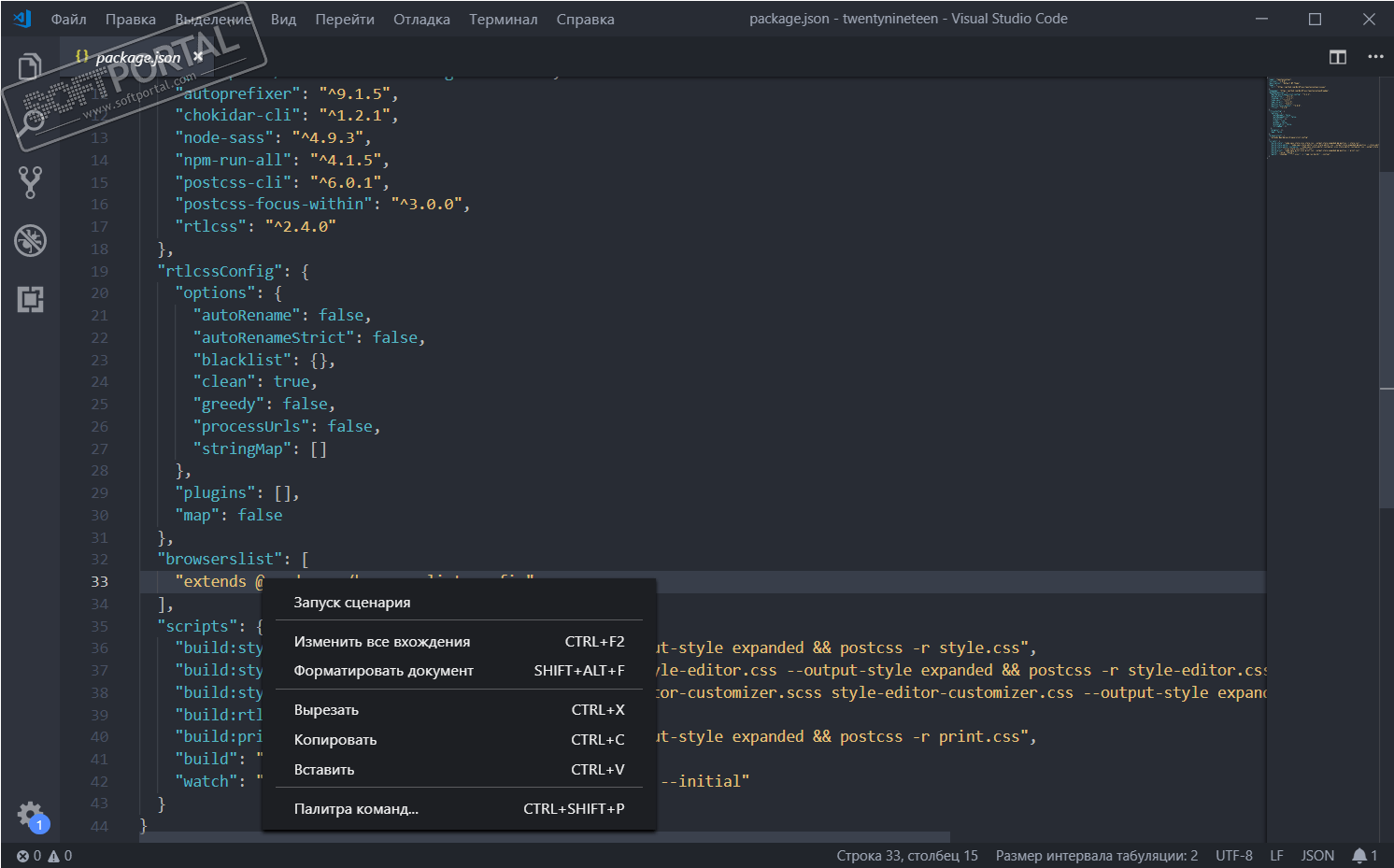Change file encoding via UTF-8 selector
This screenshot has height=868, width=1394.
(x=1233, y=855)
